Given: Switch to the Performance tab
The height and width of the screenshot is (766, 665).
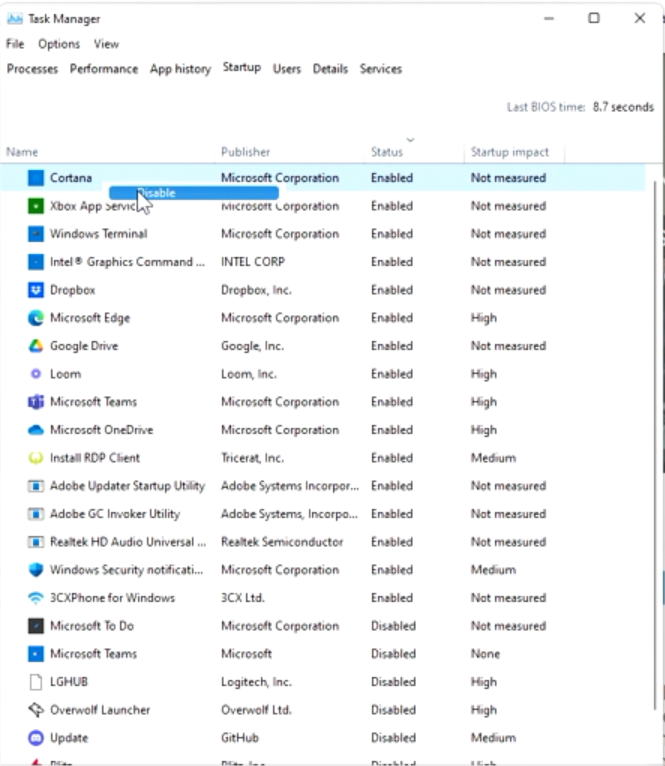Looking at the screenshot, I should tap(104, 69).
